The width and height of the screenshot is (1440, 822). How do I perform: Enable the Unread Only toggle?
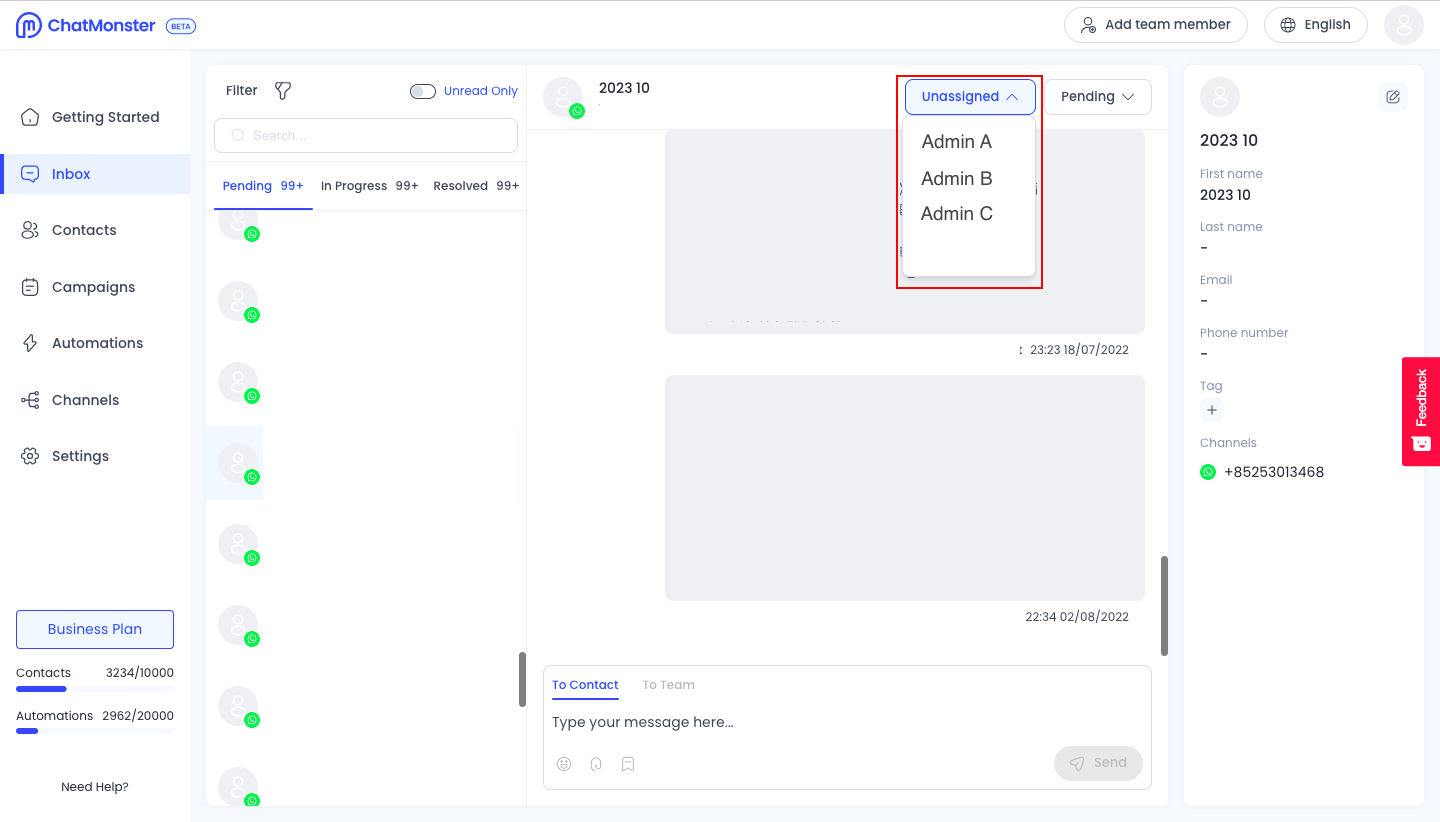422,90
